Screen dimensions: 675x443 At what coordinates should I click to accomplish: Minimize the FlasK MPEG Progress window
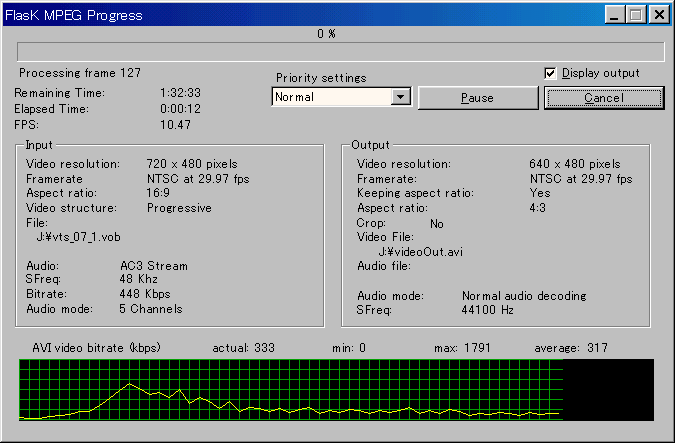(614, 15)
